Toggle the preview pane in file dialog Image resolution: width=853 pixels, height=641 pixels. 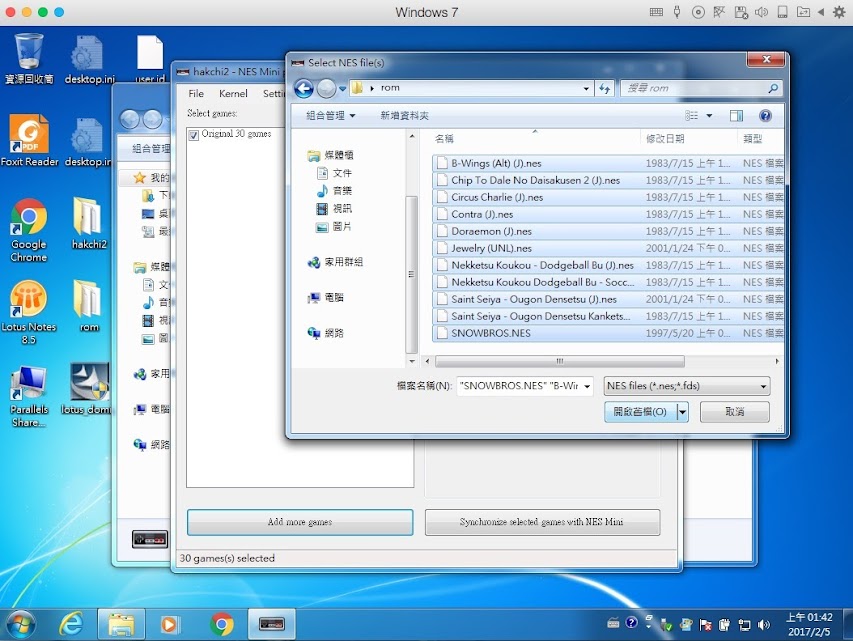tap(736, 115)
